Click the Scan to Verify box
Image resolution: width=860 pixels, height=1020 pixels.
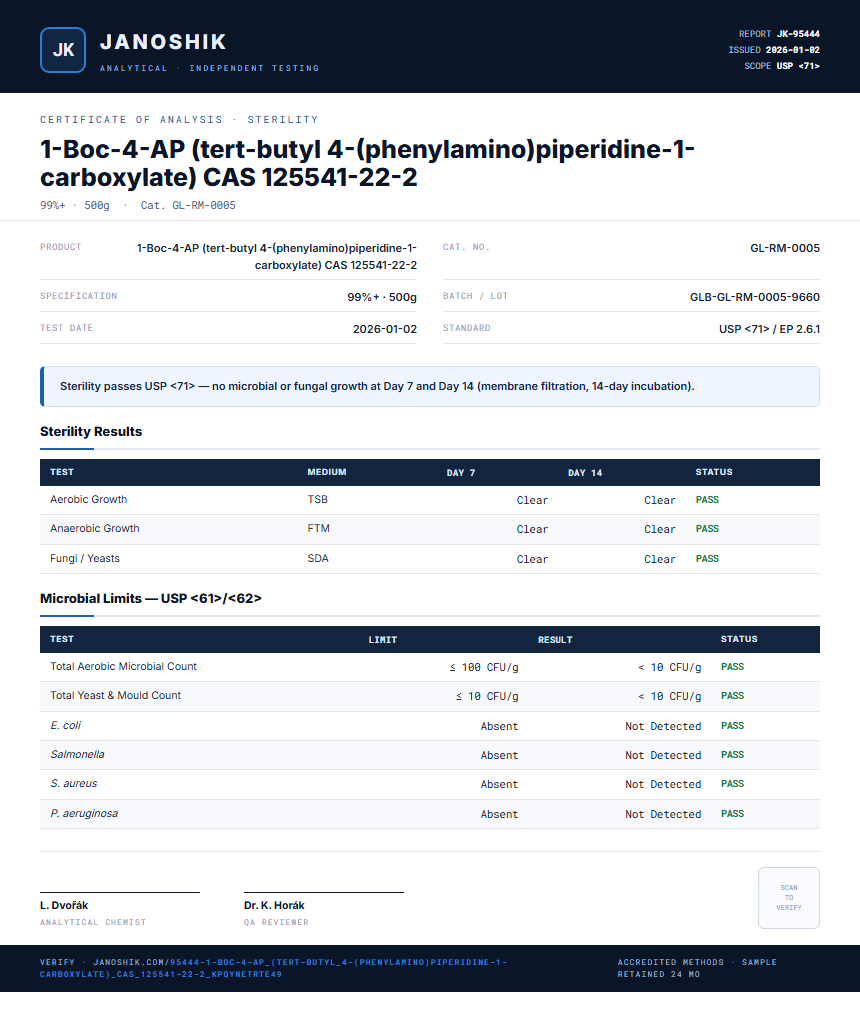788,897
